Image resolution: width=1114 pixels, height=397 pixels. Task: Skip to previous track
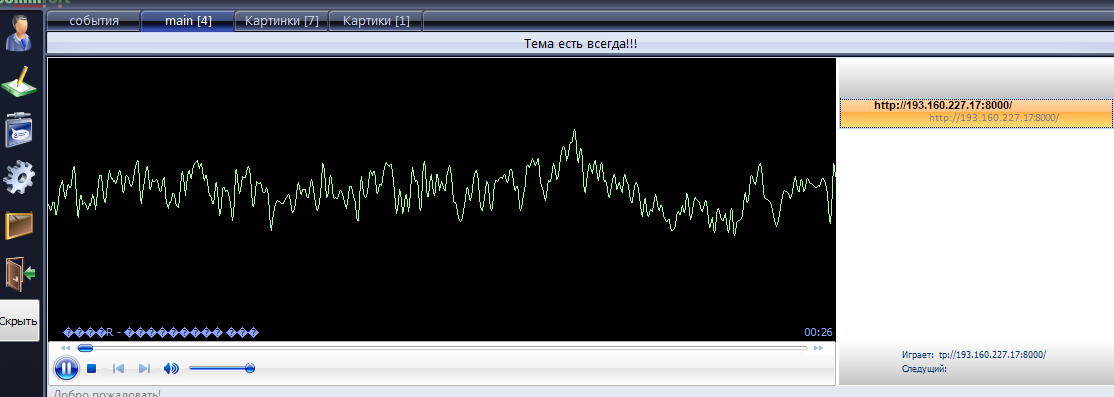(119, 369)
